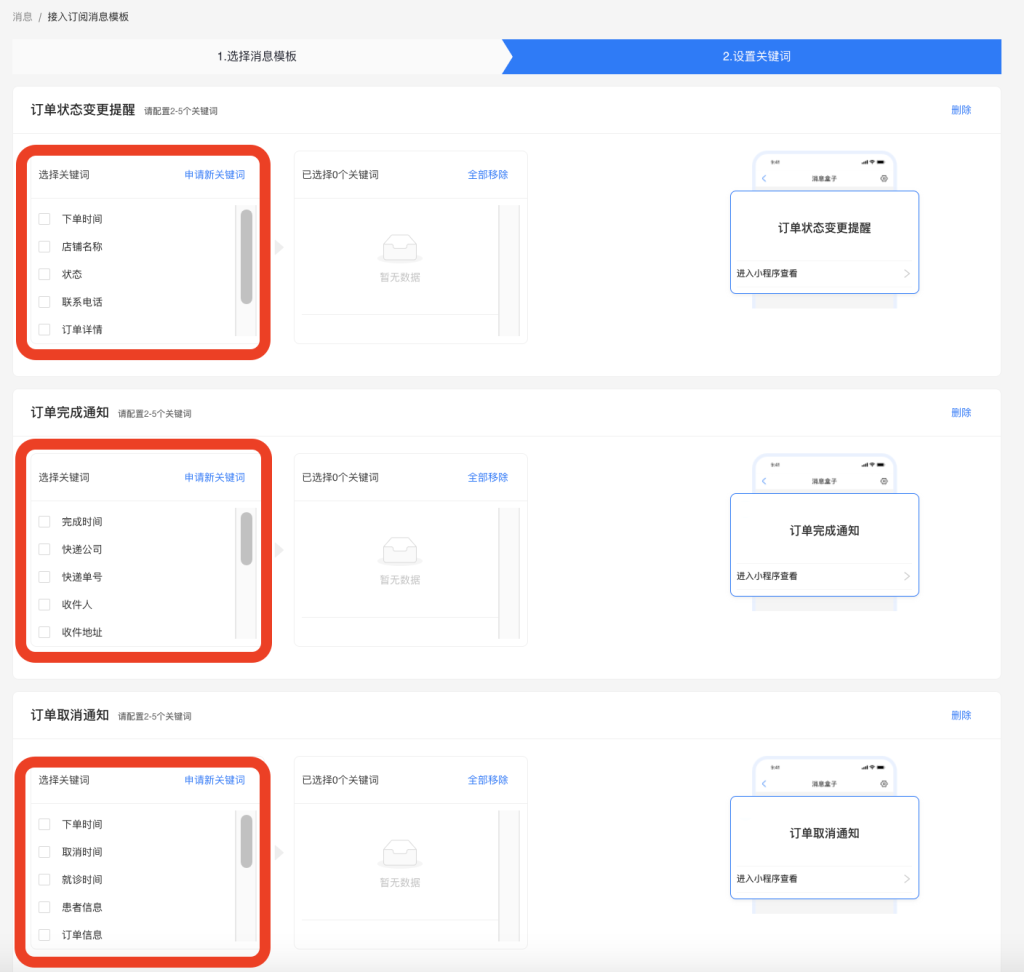Click chevron beside 进入小程序查看 in 订单取消通知 preview
1024x972 pixels.
coord(906,879)
